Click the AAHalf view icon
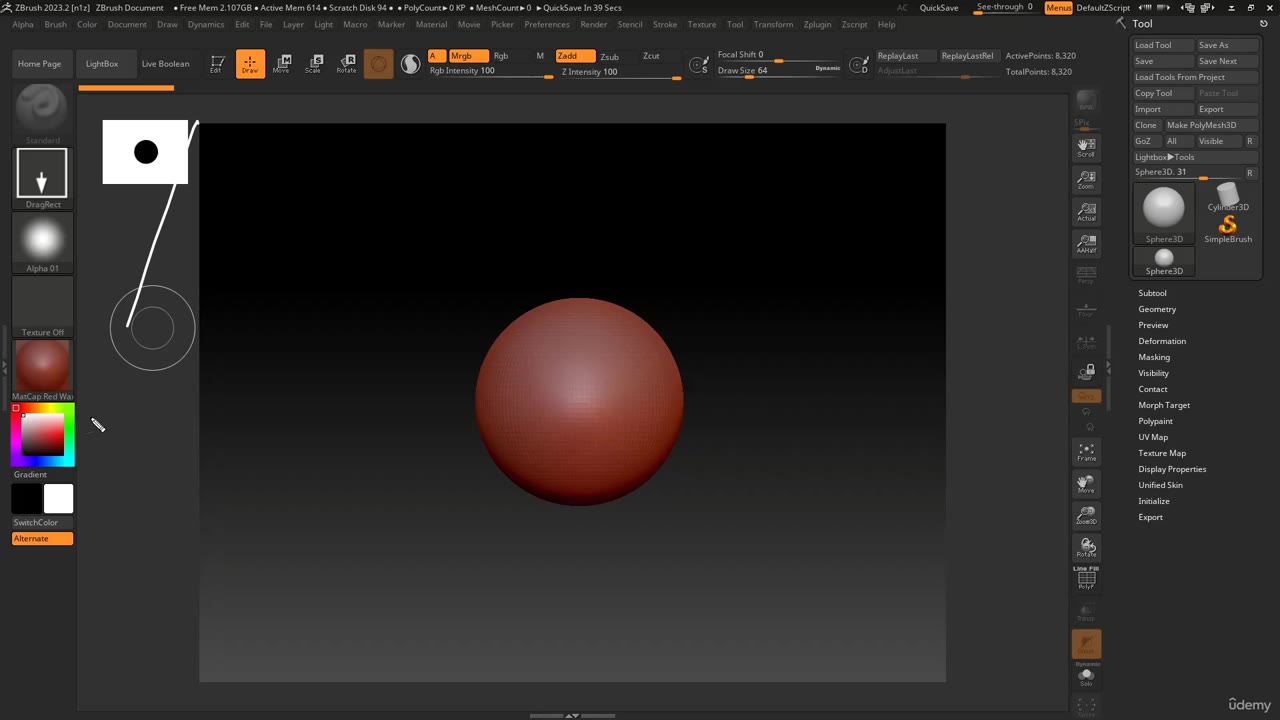 click(x=1086, y=243)
